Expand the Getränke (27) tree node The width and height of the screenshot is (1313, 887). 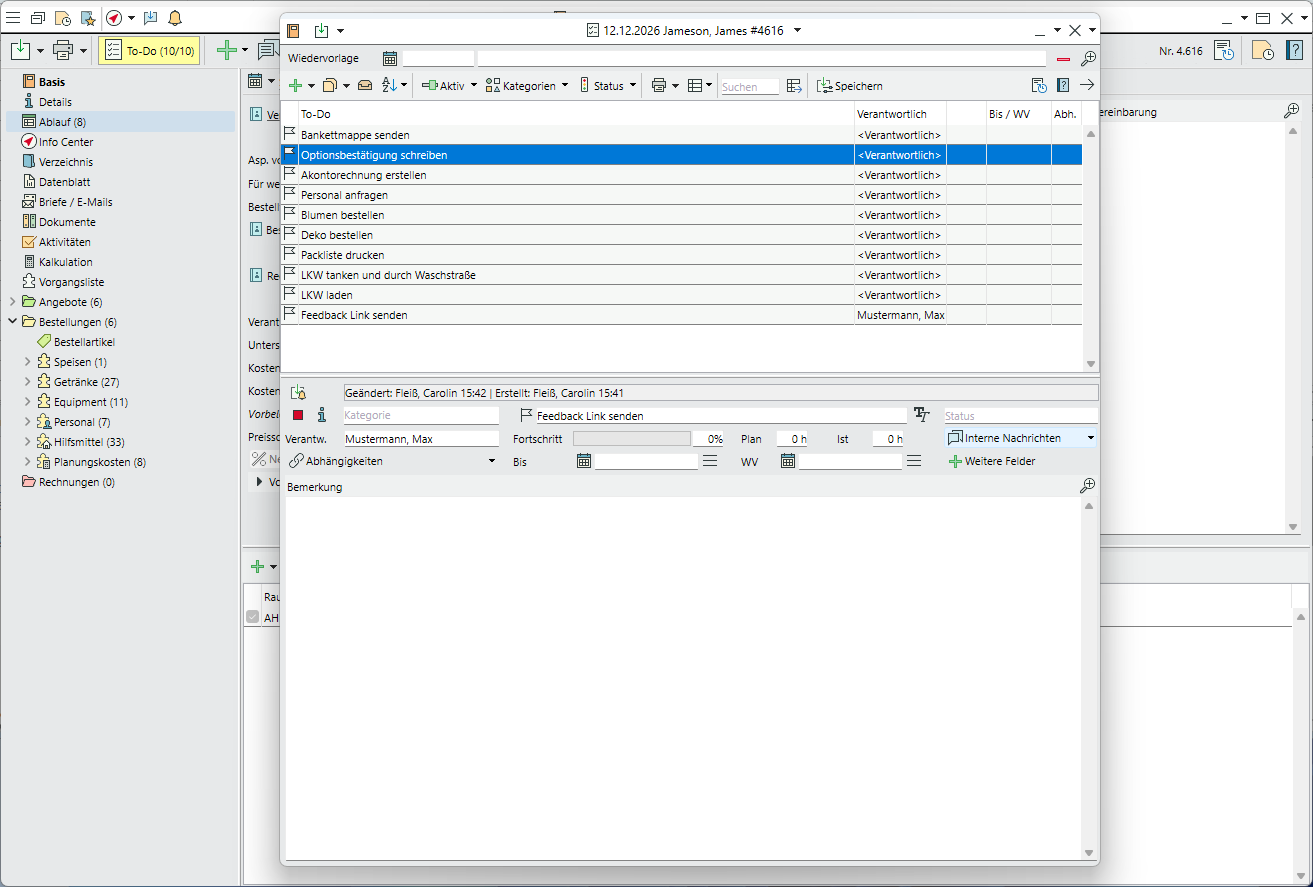coord(27,382)
